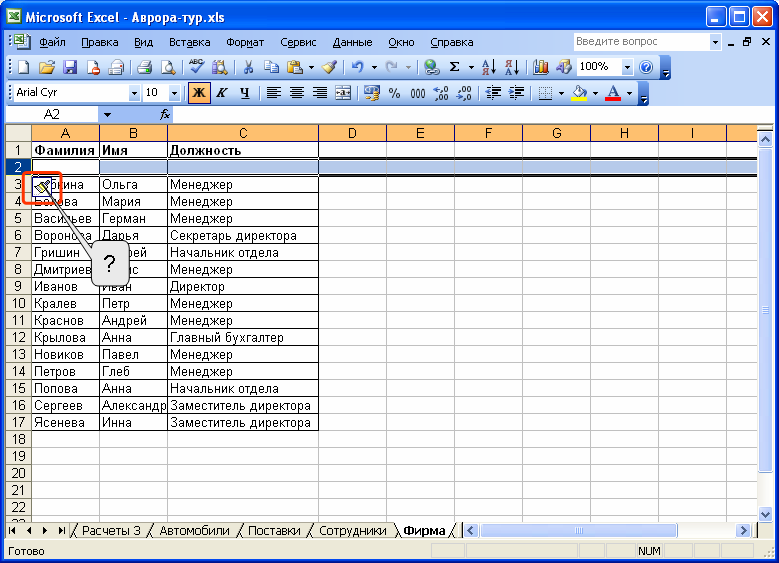Image resolution: width=779 pixels, height=563 pixels.
Task: Switch to Сотрудники sheet tab
Action: (352, 531)
